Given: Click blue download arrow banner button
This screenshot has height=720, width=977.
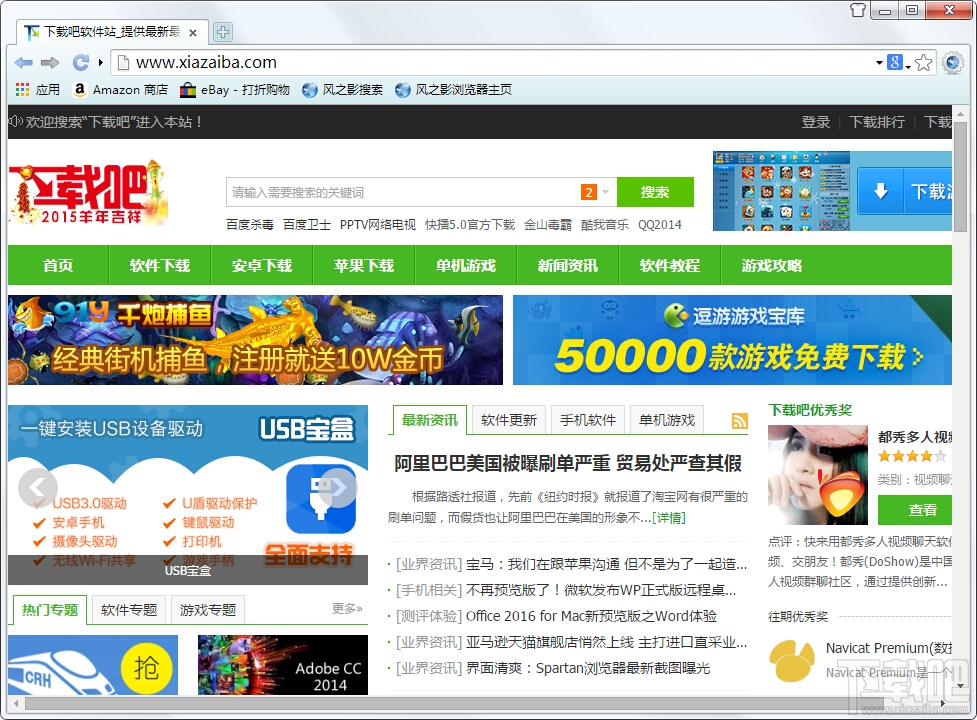Looking at the screenshot, I should 905,191.
